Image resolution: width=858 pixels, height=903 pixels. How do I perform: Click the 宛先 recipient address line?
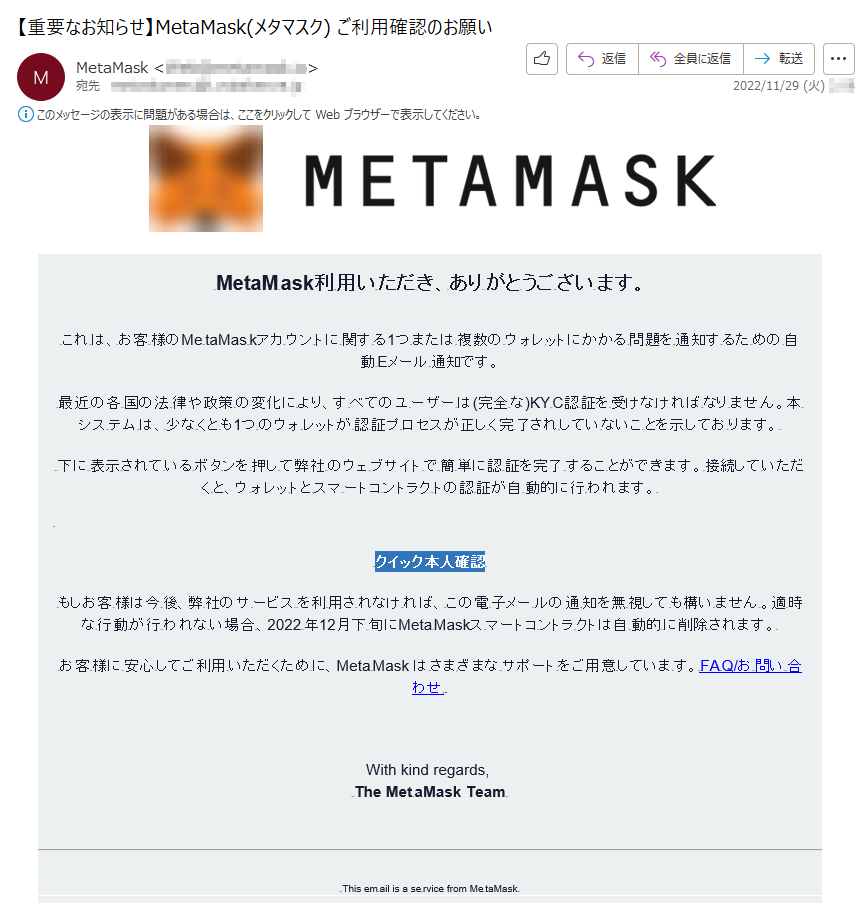click(x=188, y=86)
